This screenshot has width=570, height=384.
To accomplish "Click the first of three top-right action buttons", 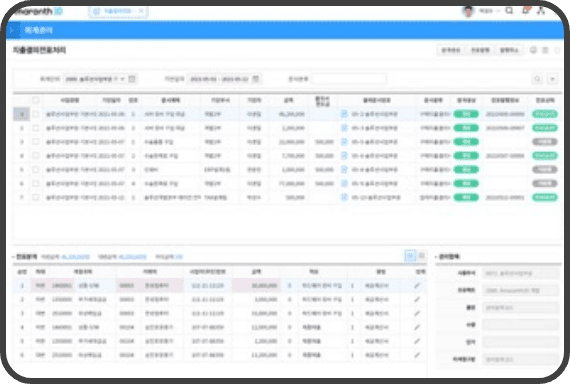I will pos(451,50).
